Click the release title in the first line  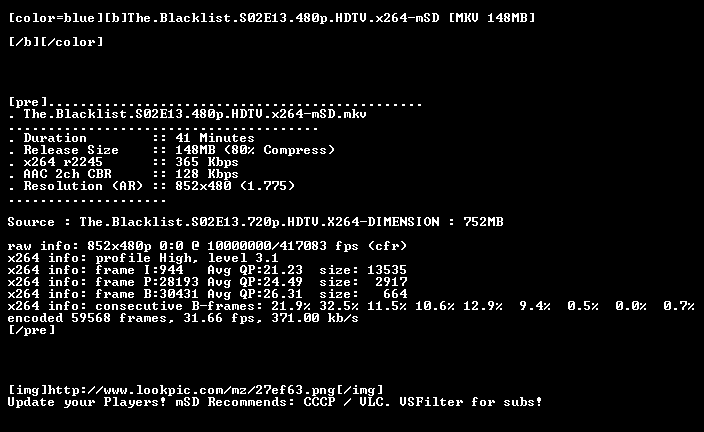[x=284, y=18]
